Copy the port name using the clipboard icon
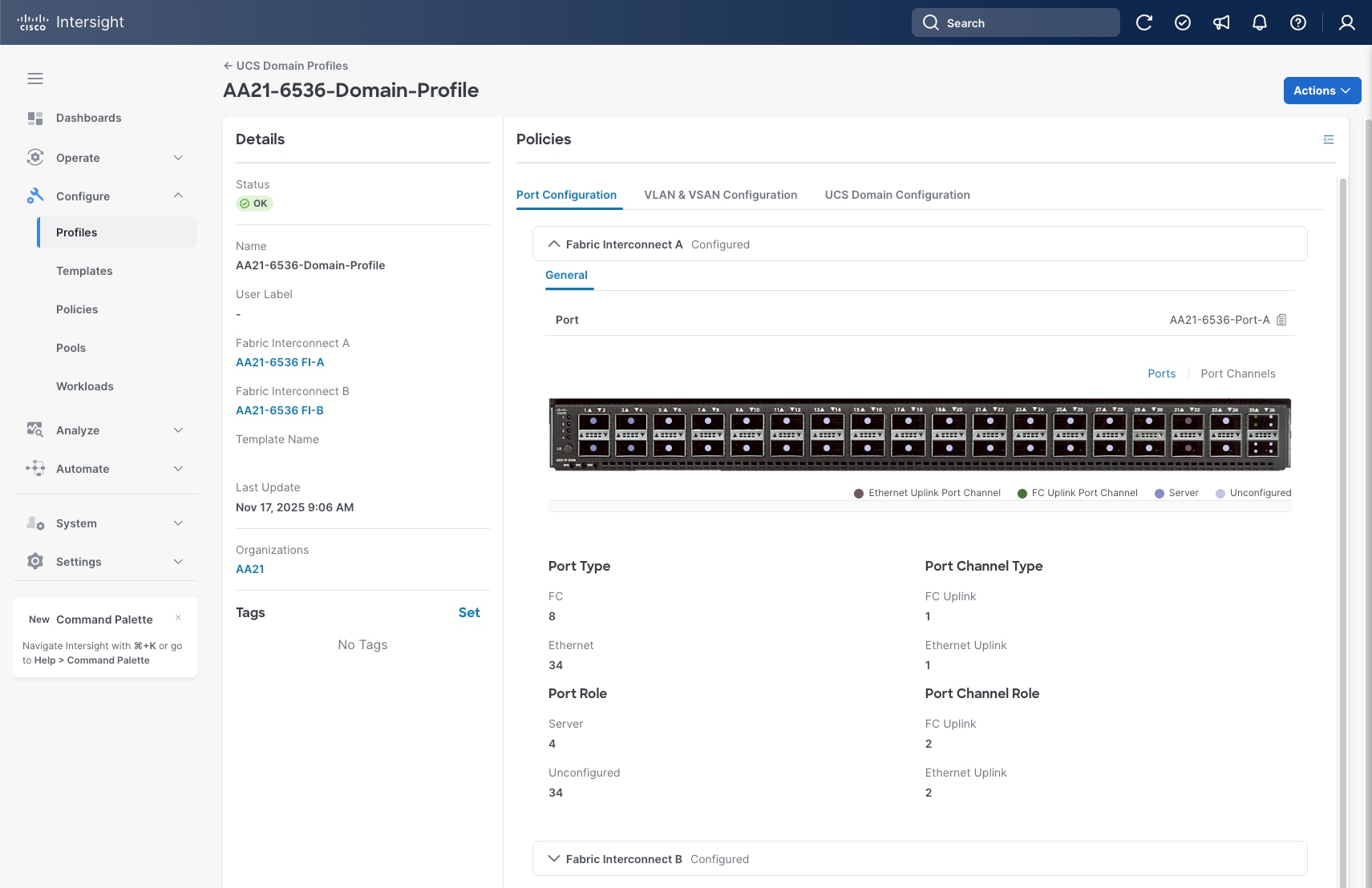 1281,319
